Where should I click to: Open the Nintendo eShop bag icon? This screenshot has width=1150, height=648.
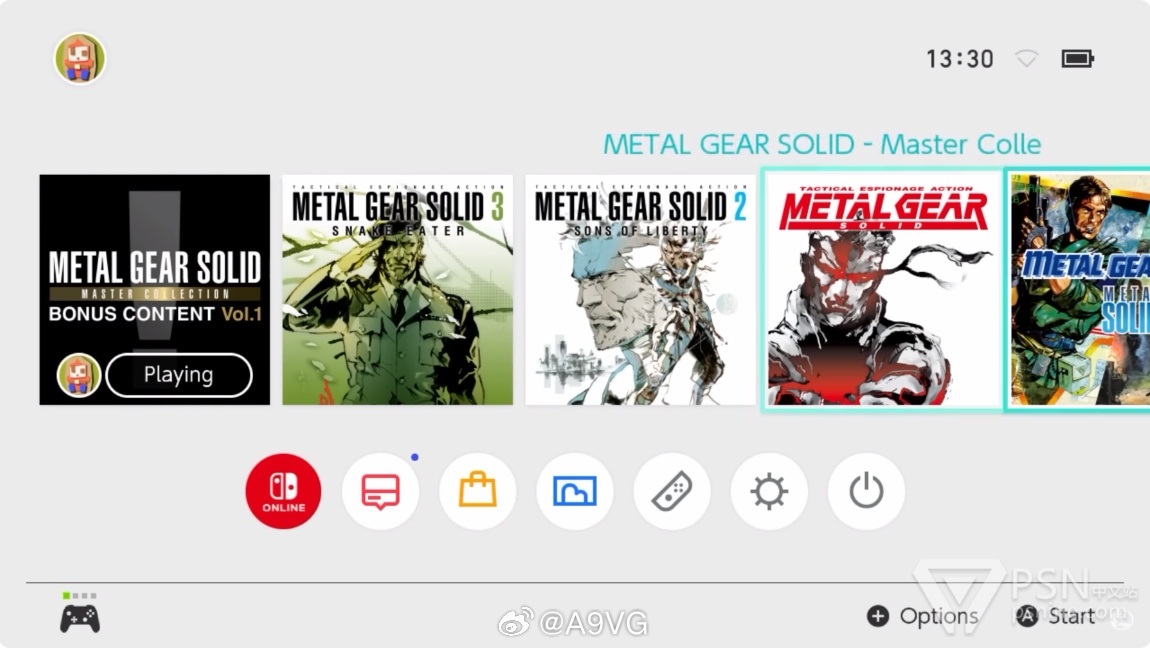pos(477,491)
